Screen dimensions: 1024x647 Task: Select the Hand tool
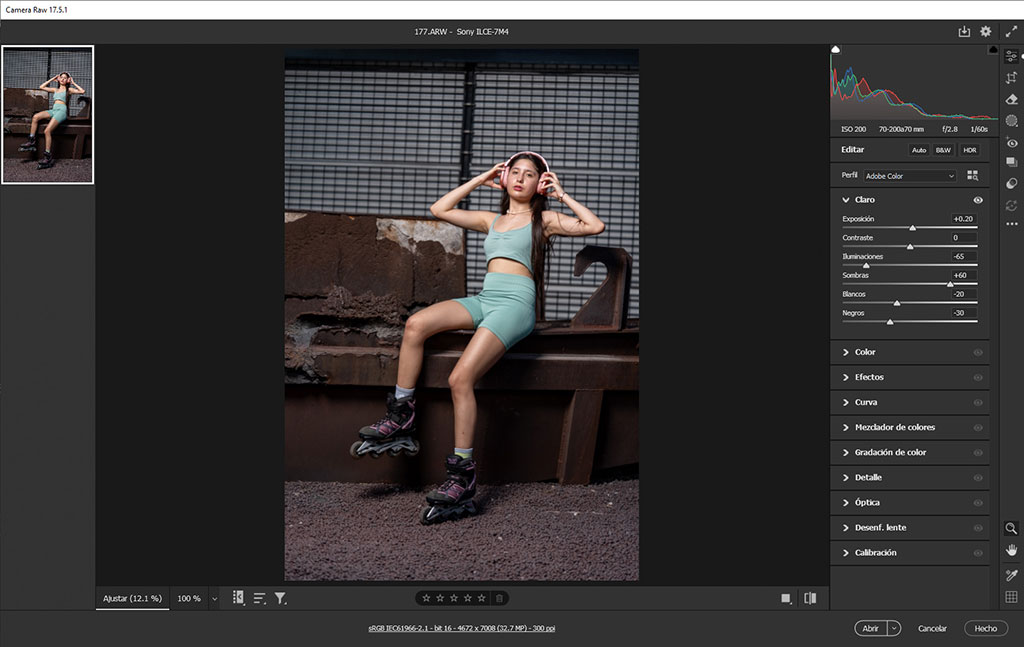pos(1011,550)
